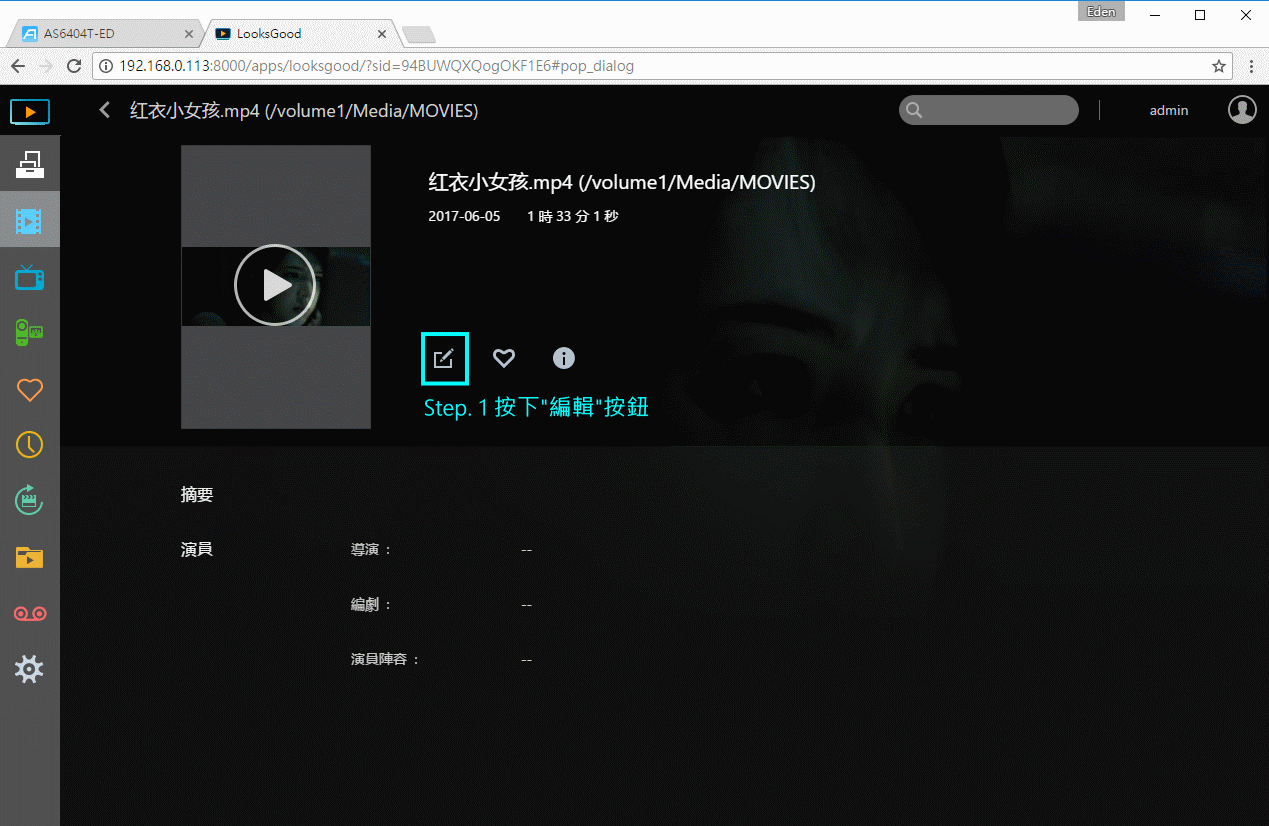Open the media converter sidebar icon
1269x826 pixels.
(30, 500)
